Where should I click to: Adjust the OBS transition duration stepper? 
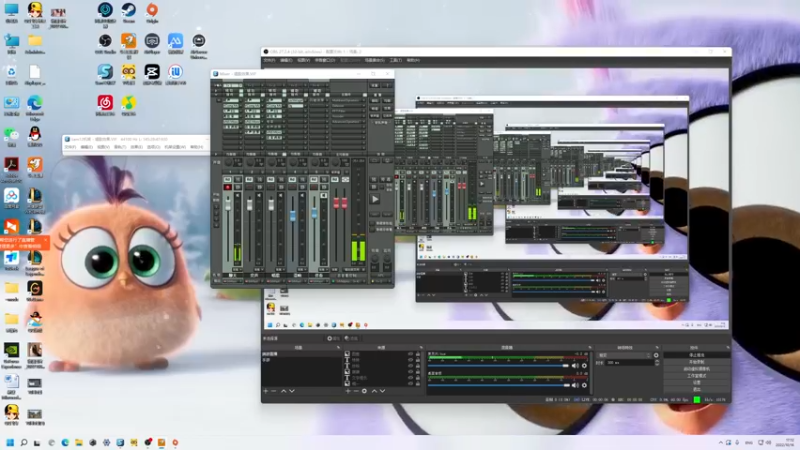[x=657, y=363]
